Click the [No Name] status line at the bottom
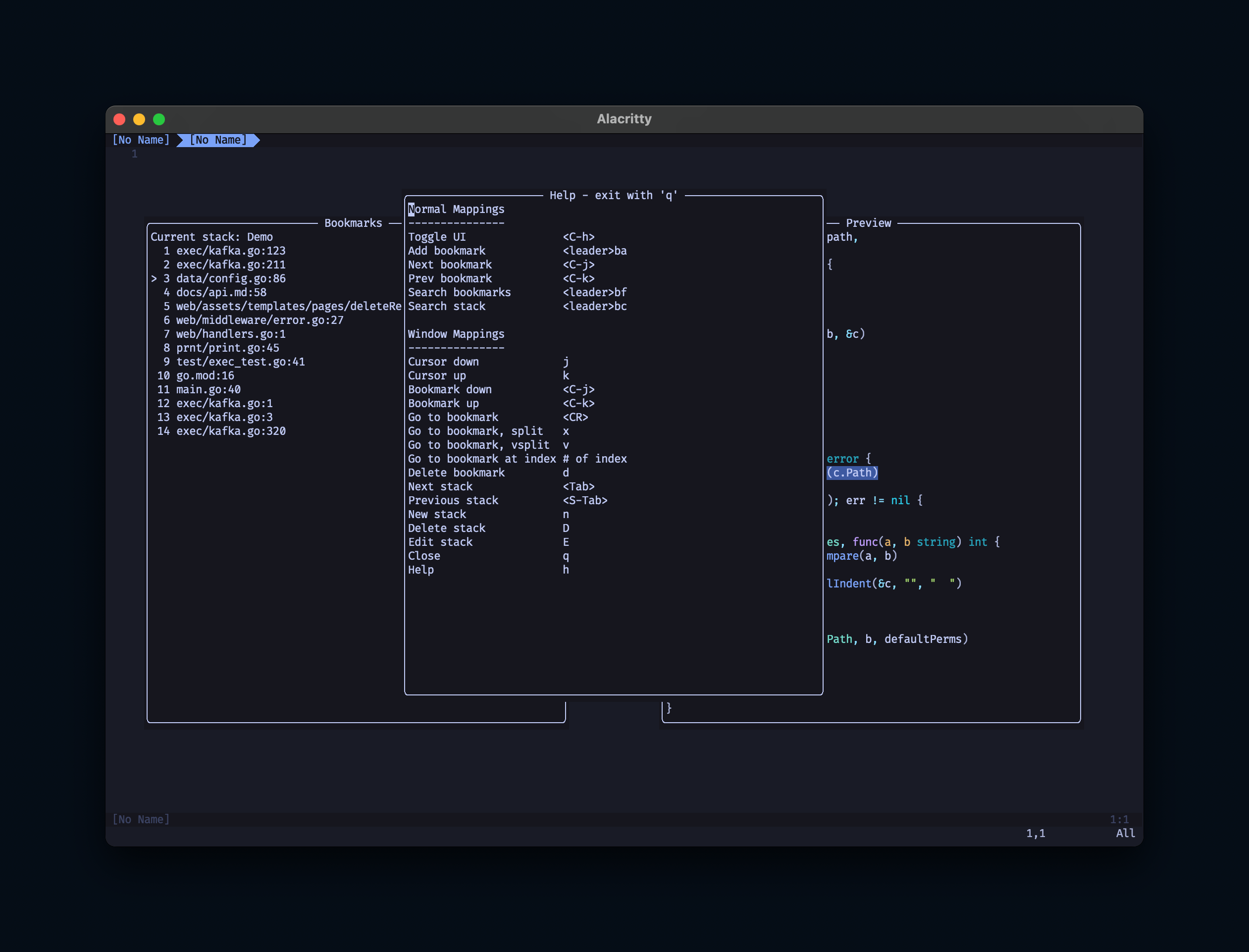 click(x=141, y=819)
